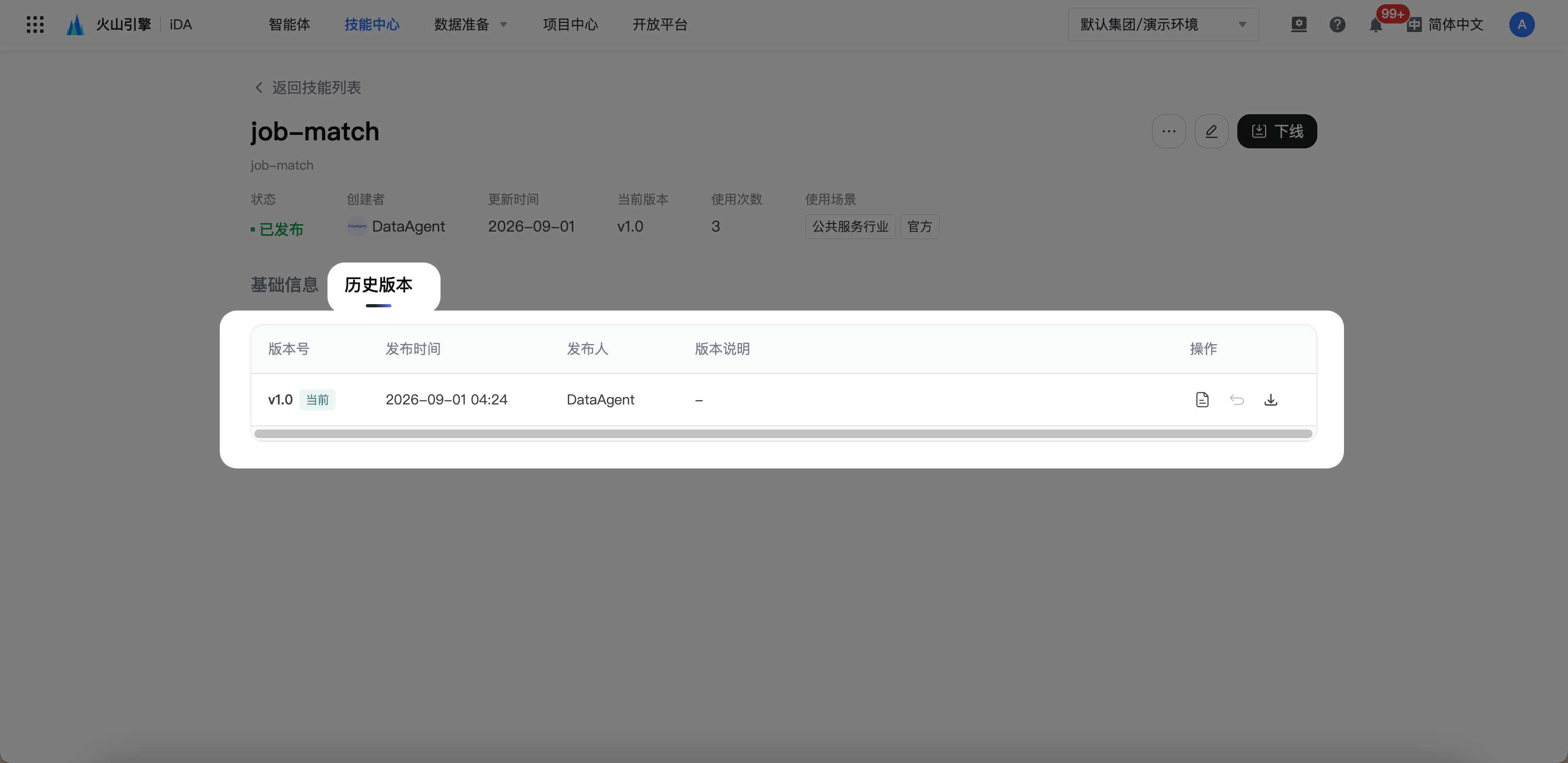The width and height of the screenshot is (1568, 763).
Task: Open the 默认集团/演示环境 environment selector
Action: pos(1163,25)
